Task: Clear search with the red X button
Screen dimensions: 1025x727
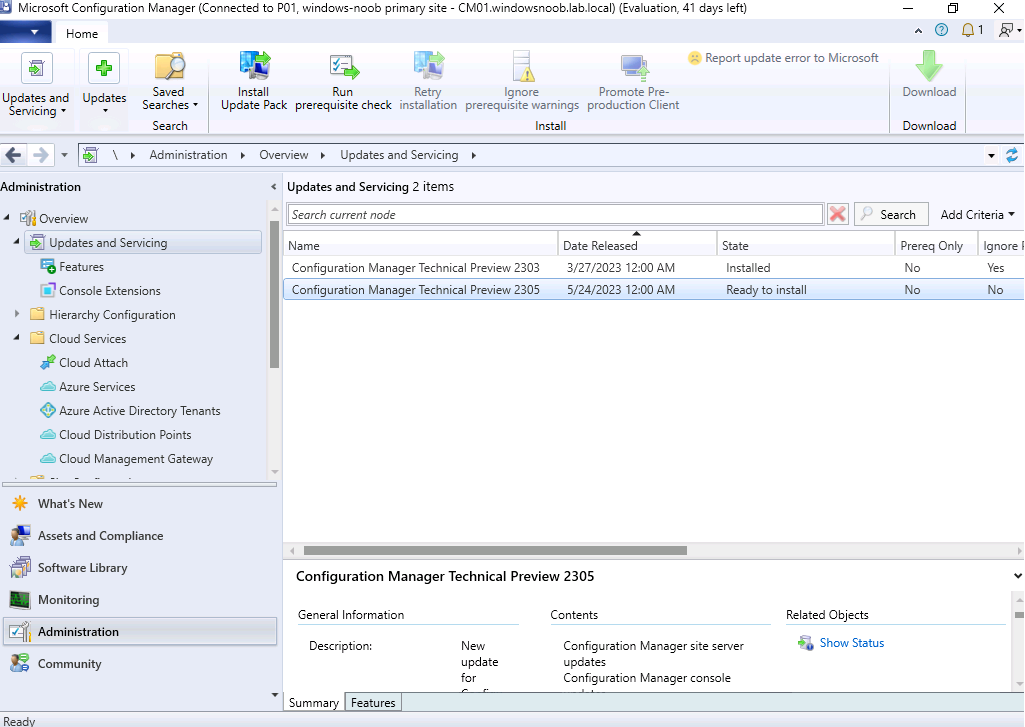Action: 837,214
